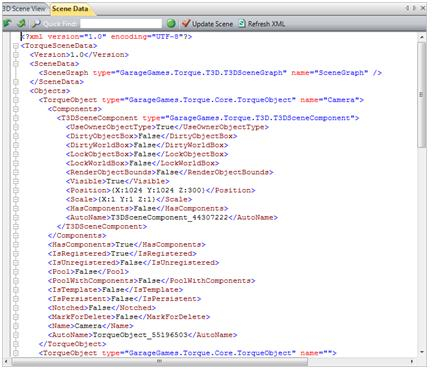Click the MarkForDelete False line

coord(129,316)
